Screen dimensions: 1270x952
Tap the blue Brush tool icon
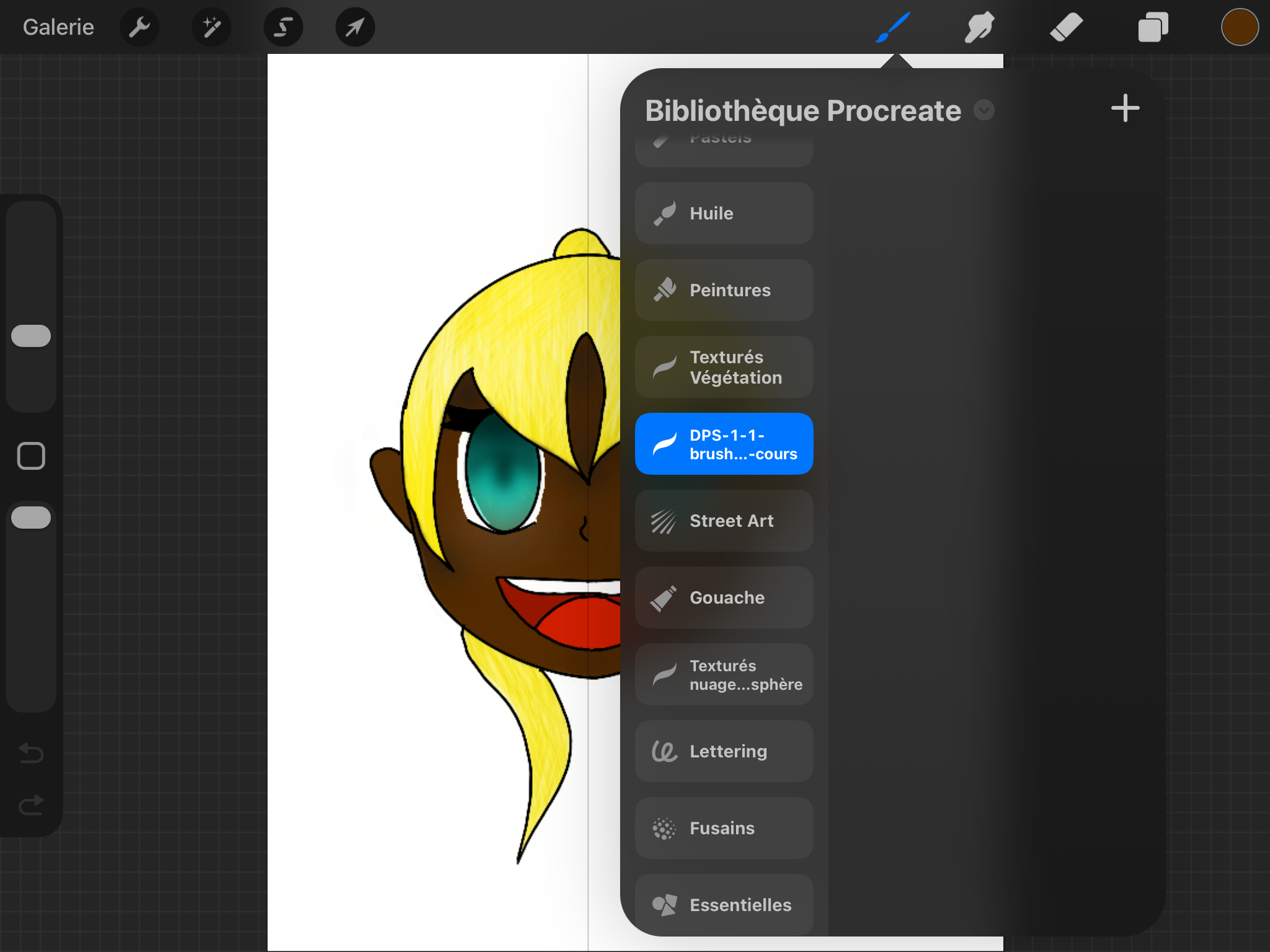click(893, 27)
